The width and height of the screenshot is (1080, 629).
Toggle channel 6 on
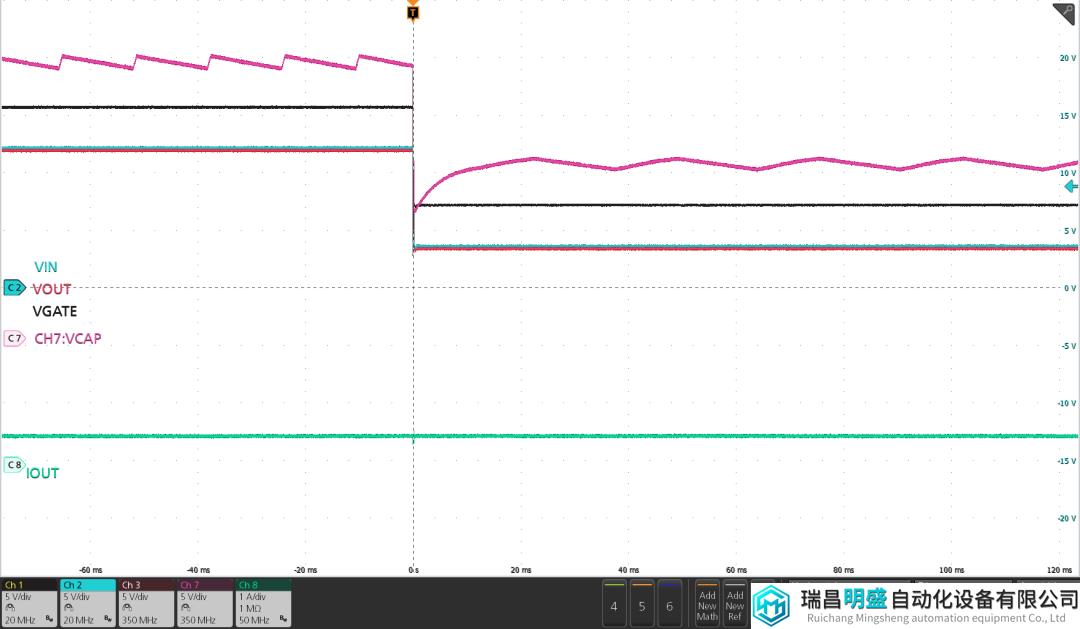pos(670,603)
